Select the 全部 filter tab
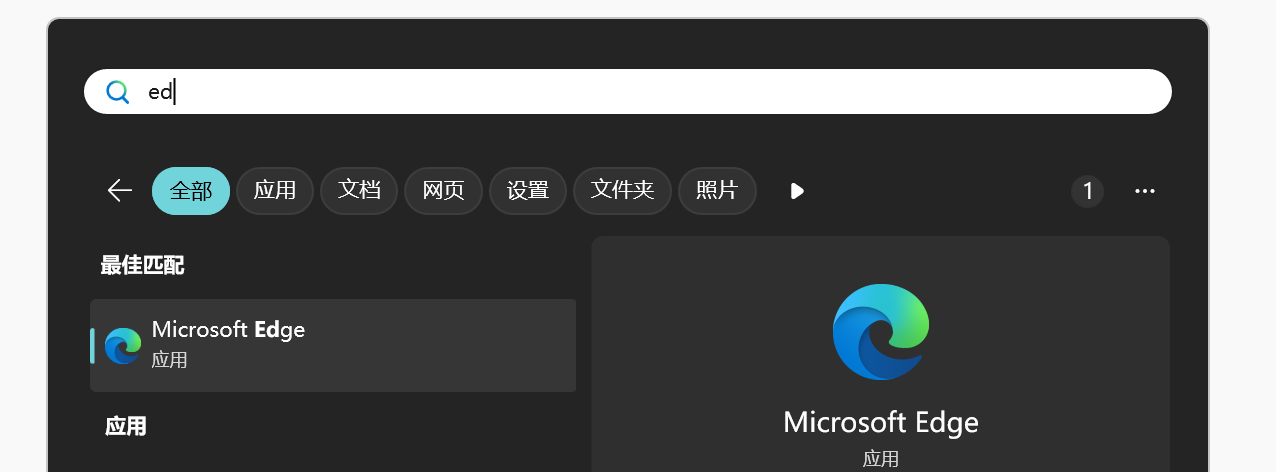The width and height of the screenshot is (1276, 472). point(191,190)
